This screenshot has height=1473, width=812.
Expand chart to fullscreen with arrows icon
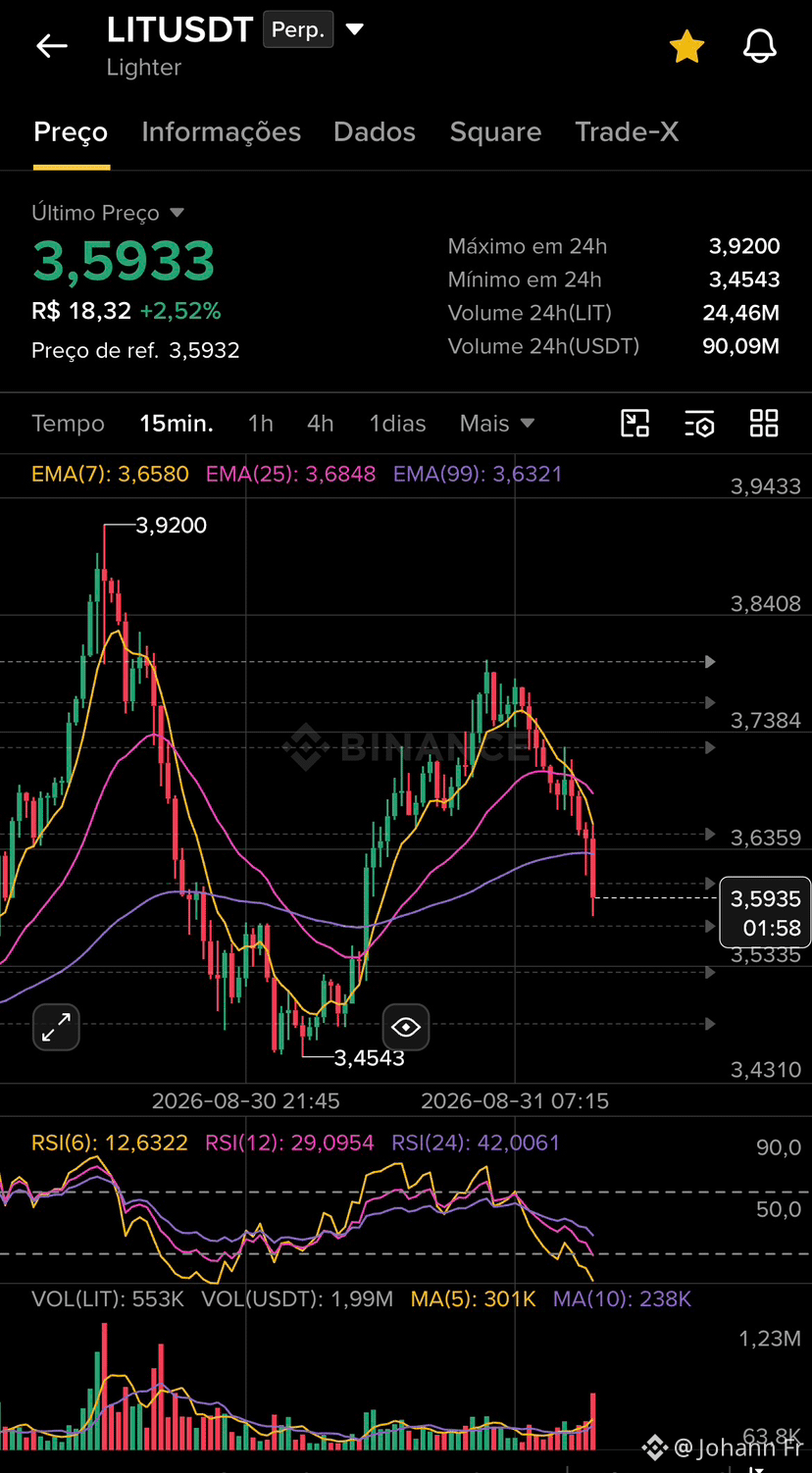56,1028
